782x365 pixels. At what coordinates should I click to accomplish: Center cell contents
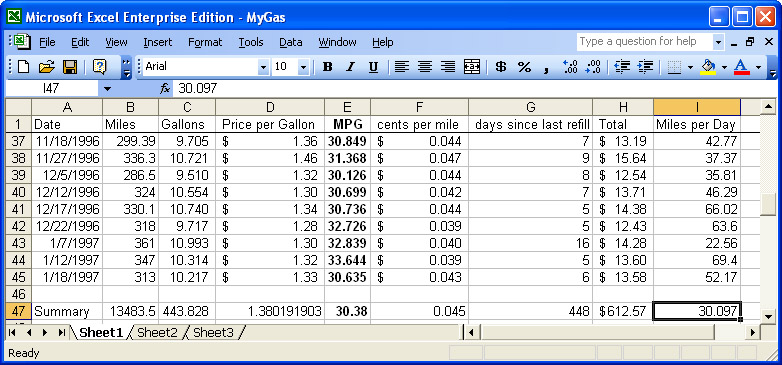[425, 67]
